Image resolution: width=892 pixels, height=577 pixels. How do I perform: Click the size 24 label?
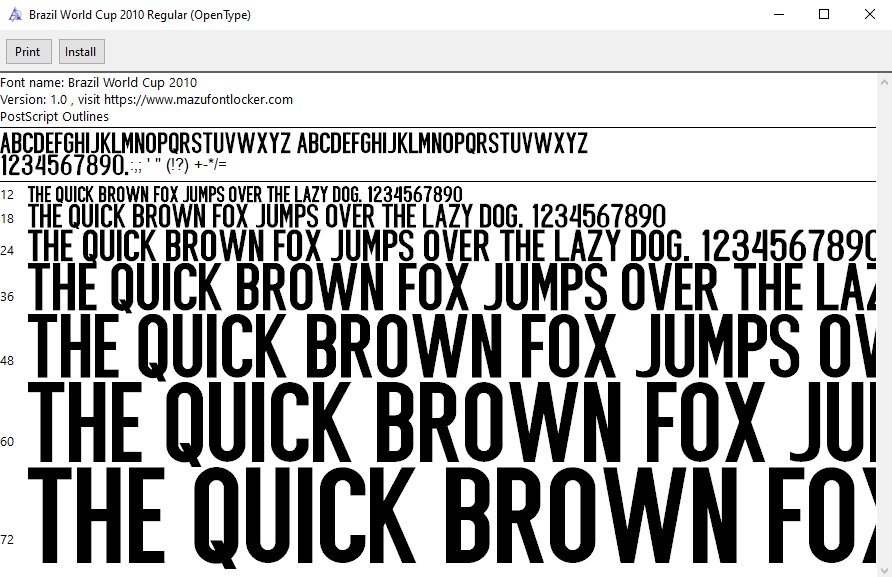point(8,250)
